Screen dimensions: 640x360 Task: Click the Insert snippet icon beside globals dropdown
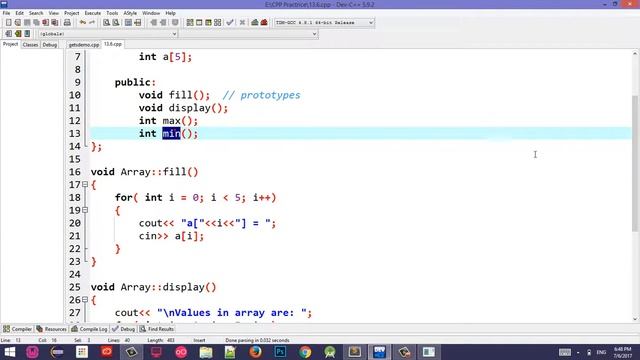click(8, 33)
